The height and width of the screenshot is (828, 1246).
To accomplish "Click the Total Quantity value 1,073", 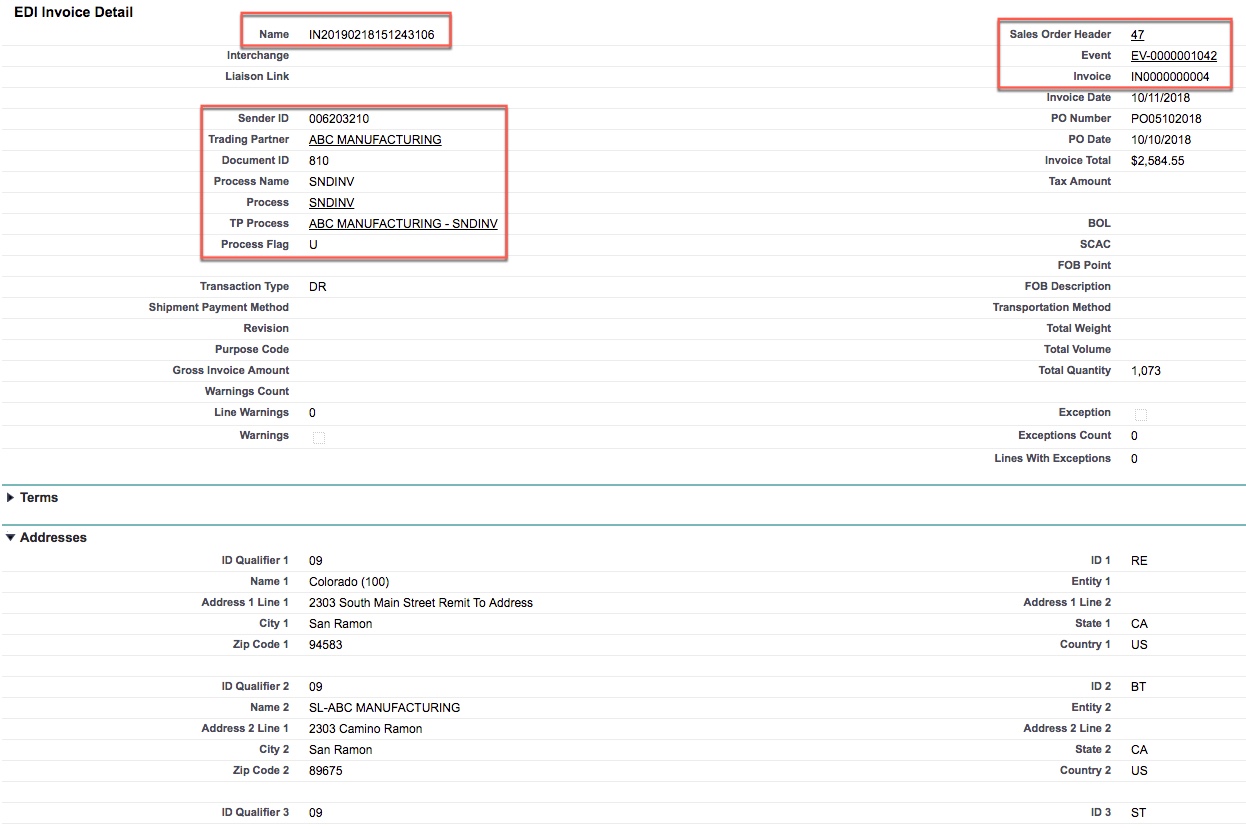I will (x=1146, y=371).
